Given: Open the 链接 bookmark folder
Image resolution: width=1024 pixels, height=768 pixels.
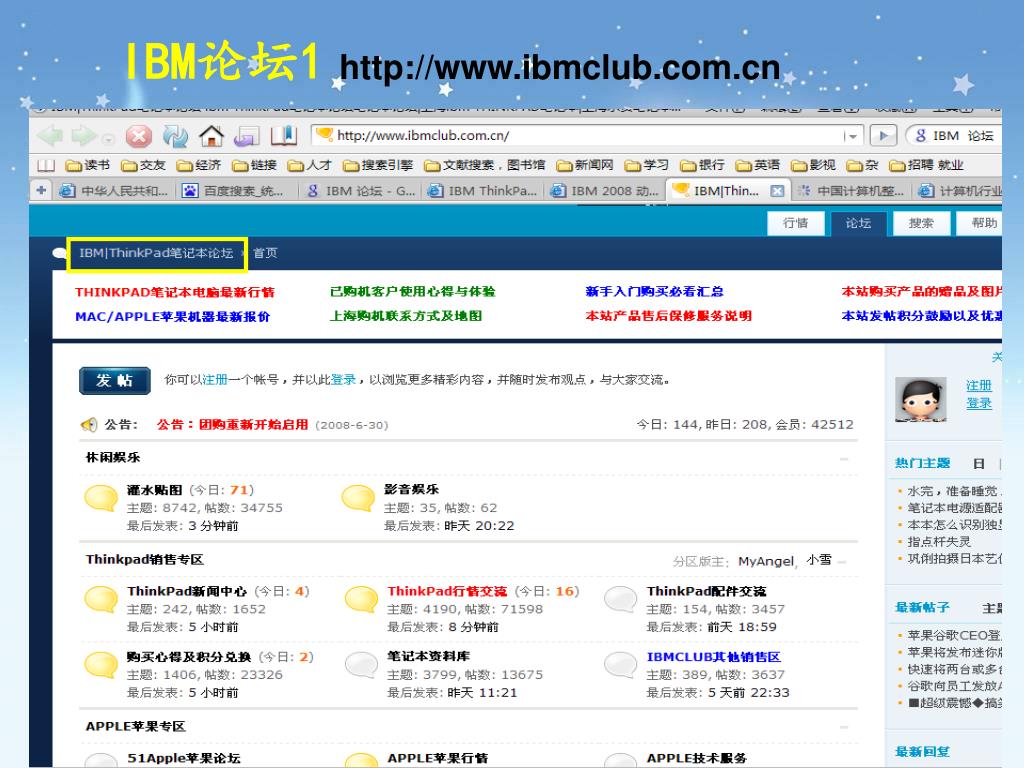Looking at the screenshot, I should click(x=255, y=165).
